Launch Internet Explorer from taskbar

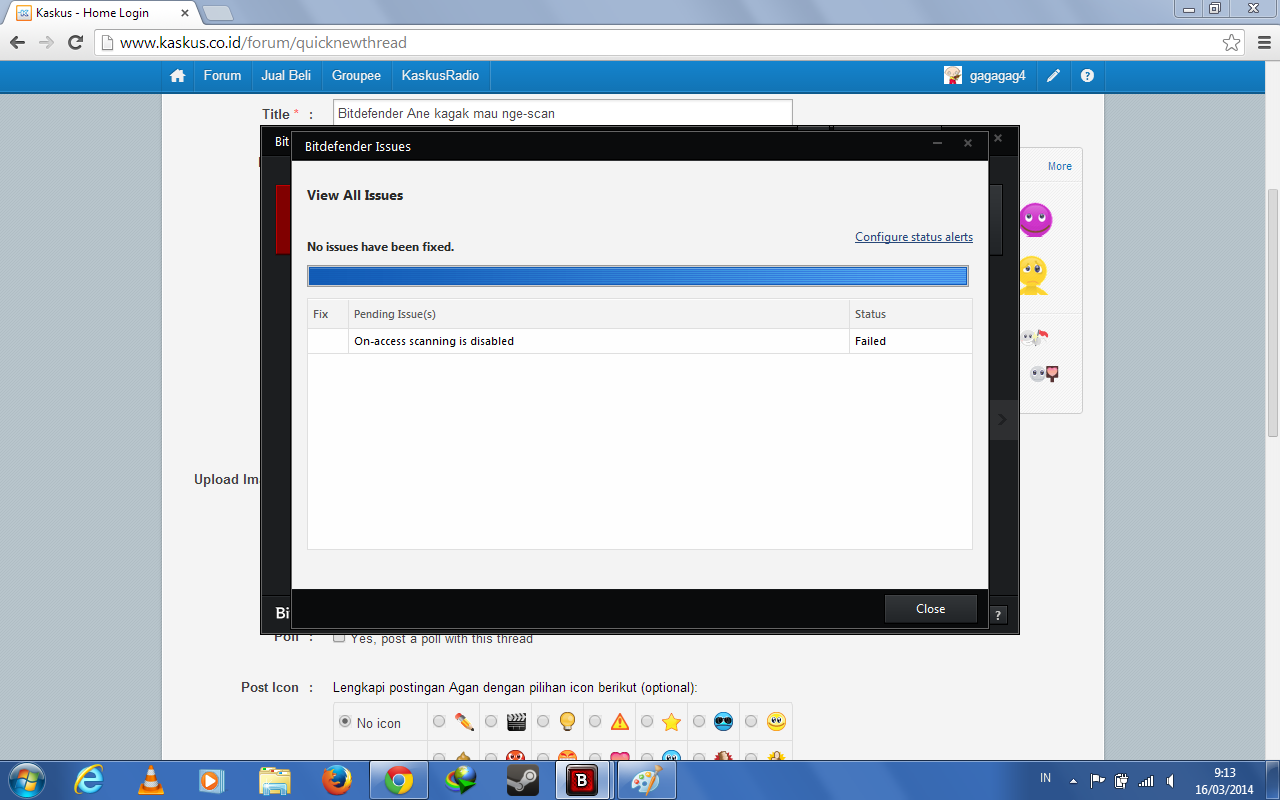click(x=89, y=780)
